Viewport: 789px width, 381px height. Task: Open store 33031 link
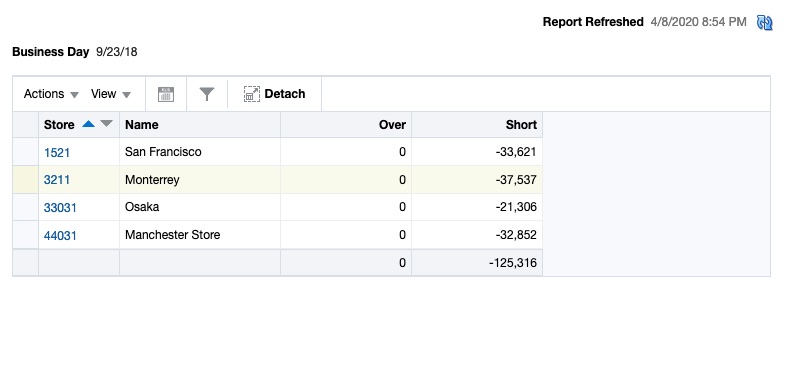click(60, 207)
